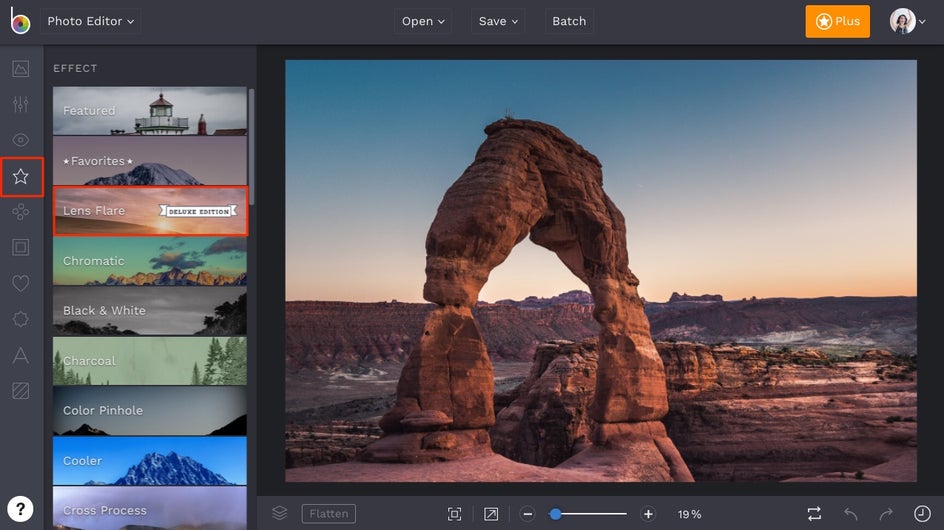The height and width of the screenshot is (530, 944).
Task: Click the compare original swap icon
Action: [814, 514]
